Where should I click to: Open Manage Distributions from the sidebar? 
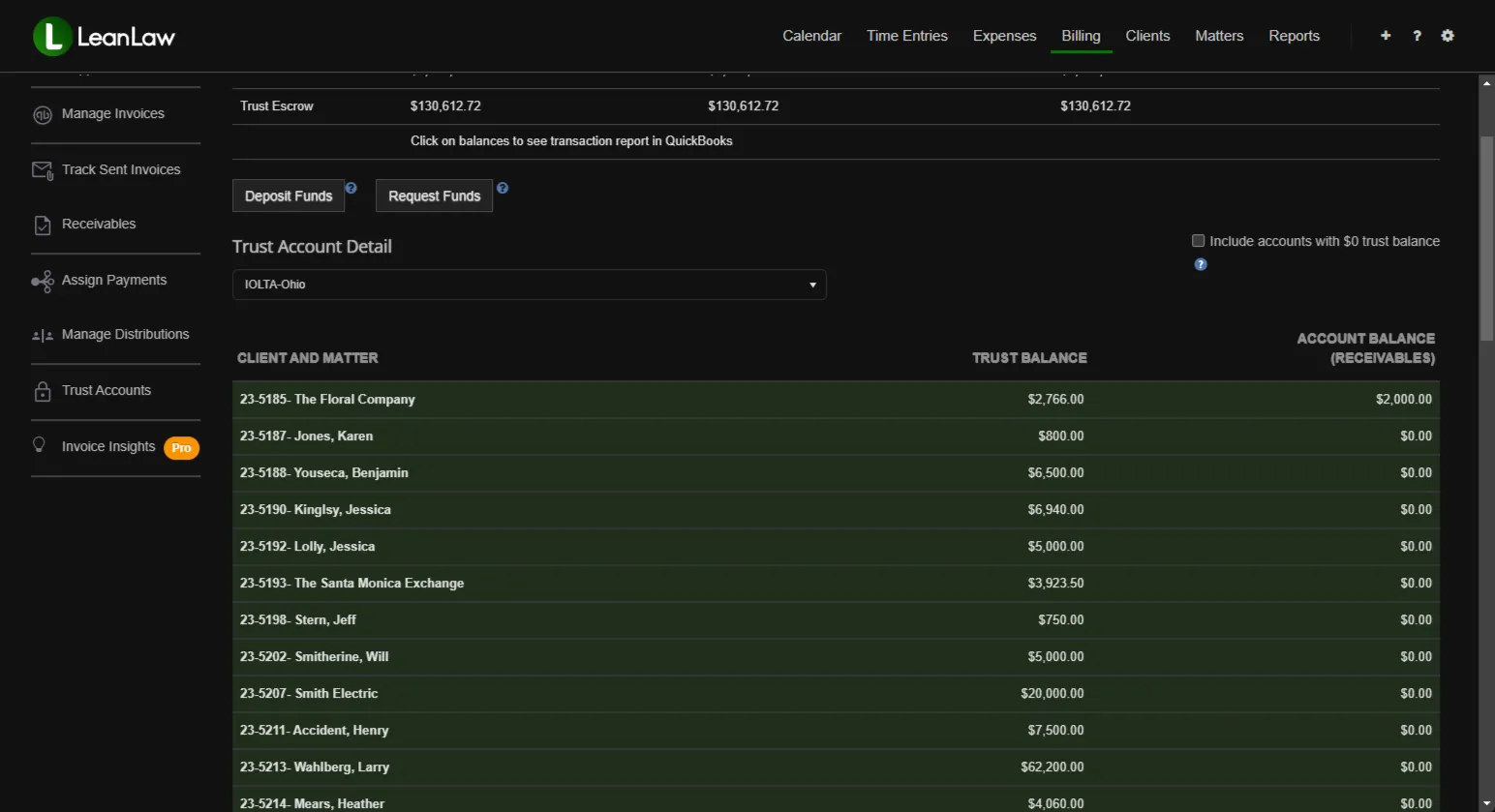pyautogui.click(x=126, y=335)
